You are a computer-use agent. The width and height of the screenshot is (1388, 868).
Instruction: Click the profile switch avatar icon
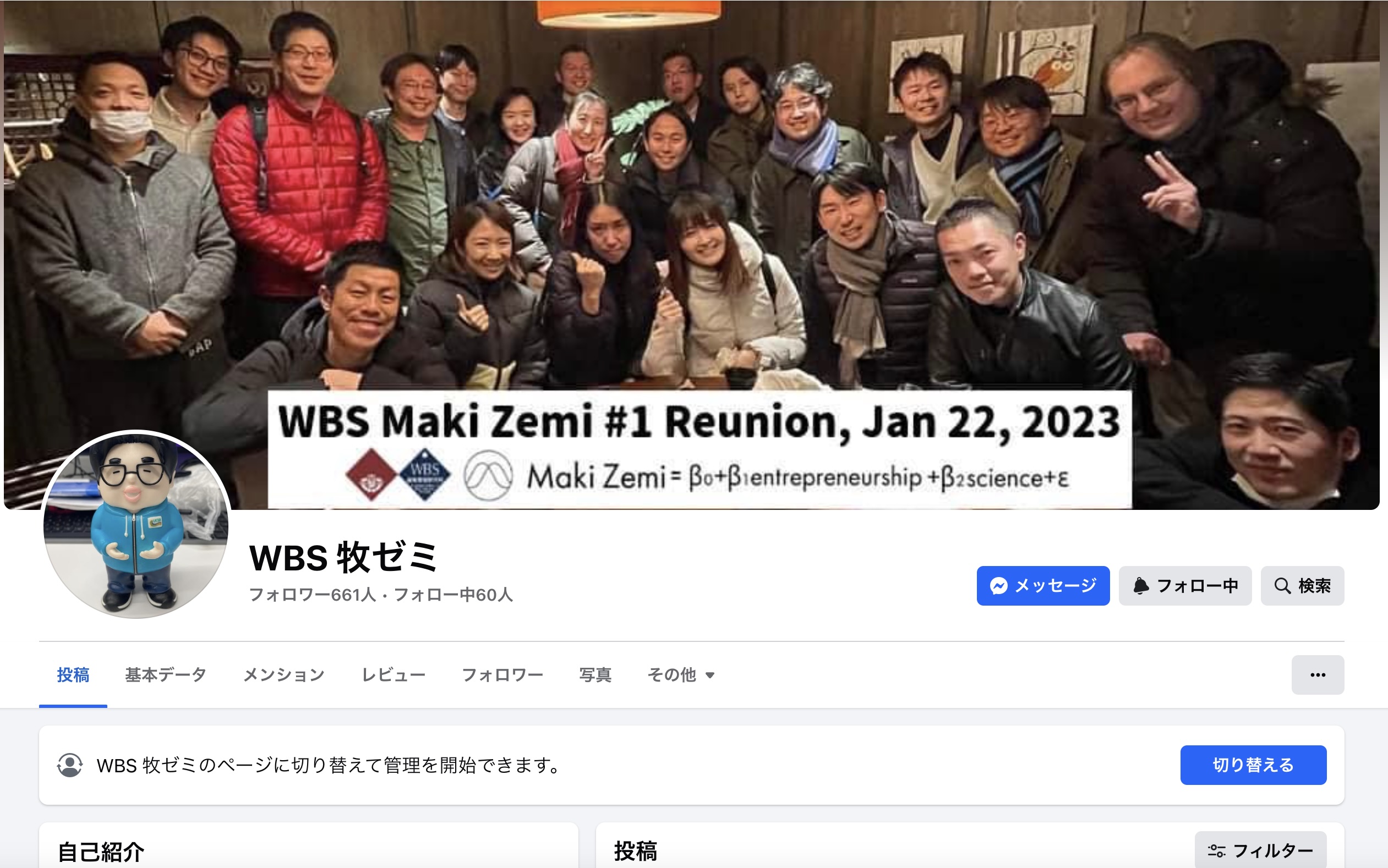click(69, 765)
